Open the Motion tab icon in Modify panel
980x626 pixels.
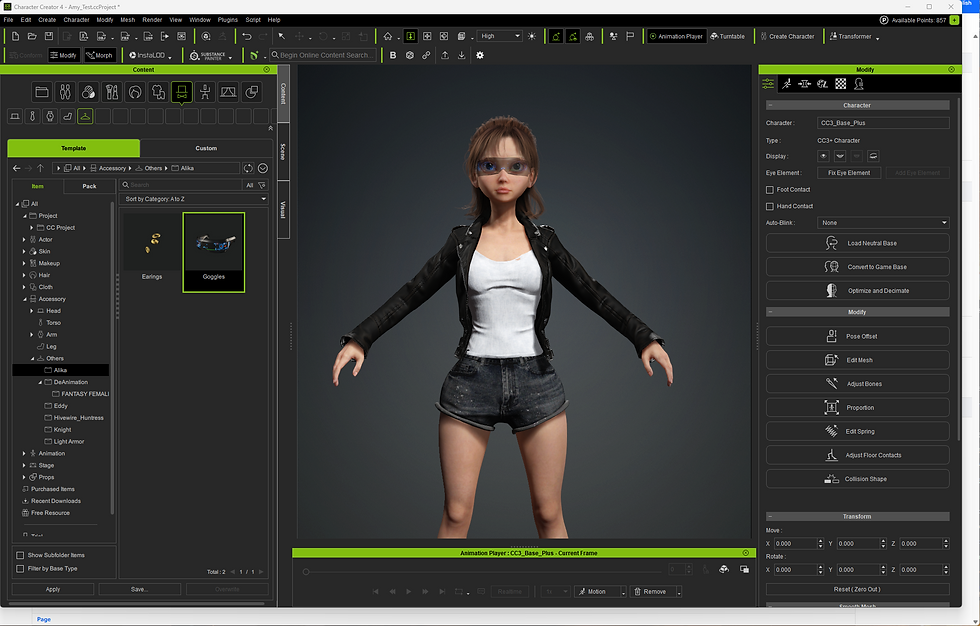(786, 84)
